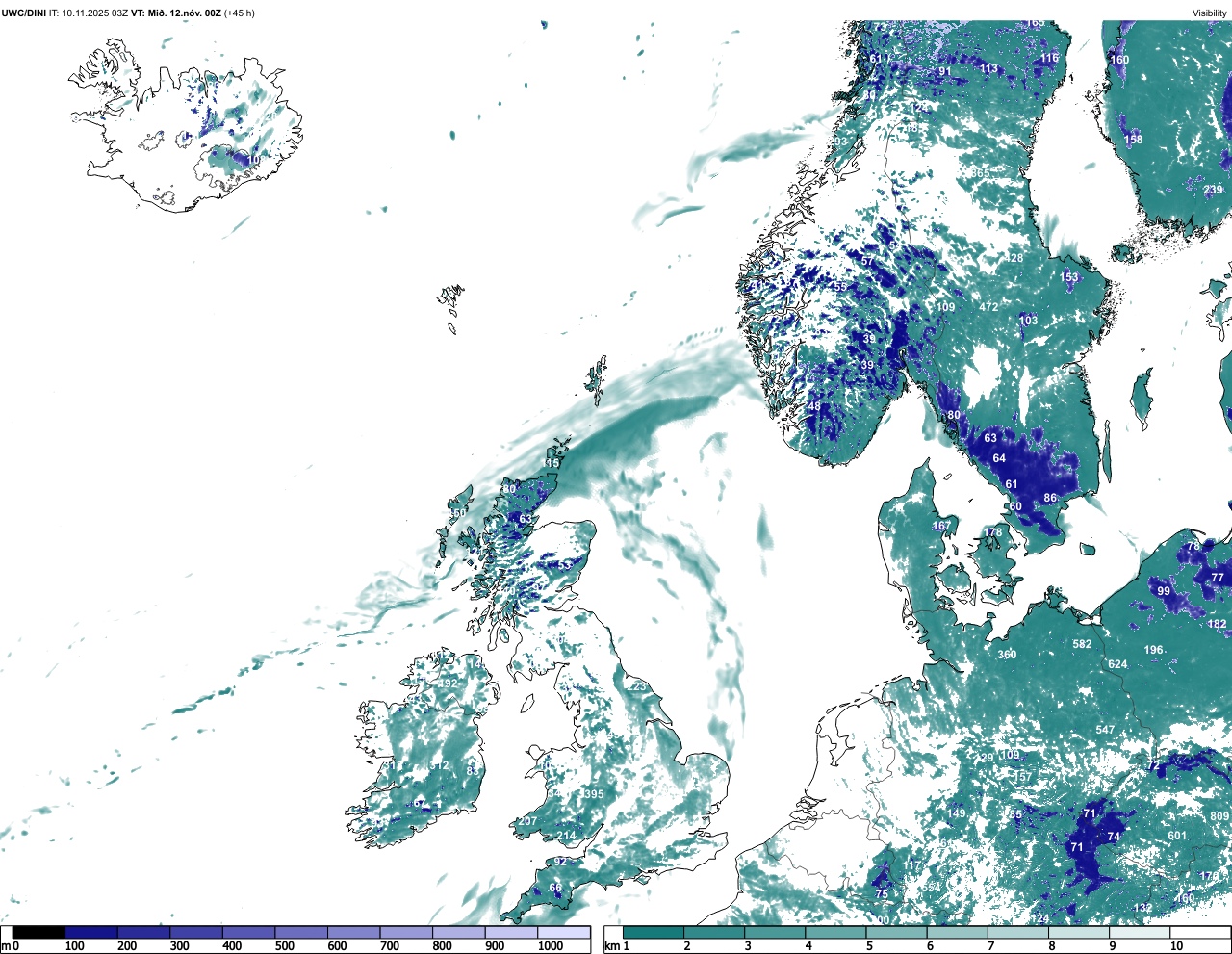Click the dark teal 1–2 km legend swatch

point(654,933)
